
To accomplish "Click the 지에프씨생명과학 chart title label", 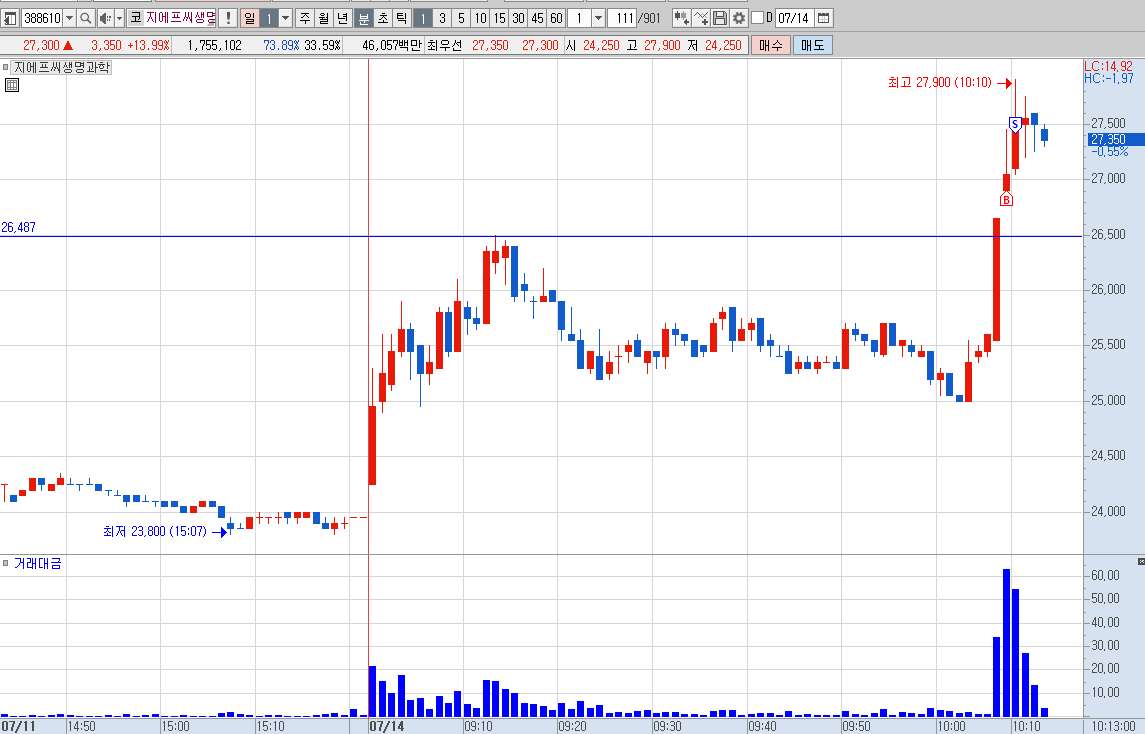I will 61,67.
